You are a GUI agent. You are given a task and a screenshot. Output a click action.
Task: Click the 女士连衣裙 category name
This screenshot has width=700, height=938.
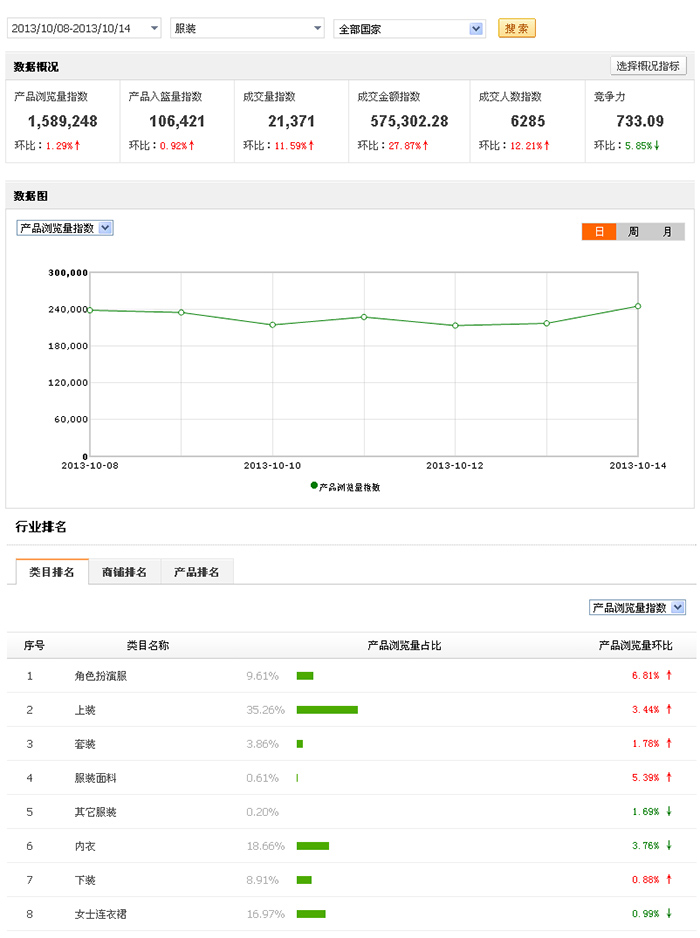pyautogui.click(x=100, y=914)
